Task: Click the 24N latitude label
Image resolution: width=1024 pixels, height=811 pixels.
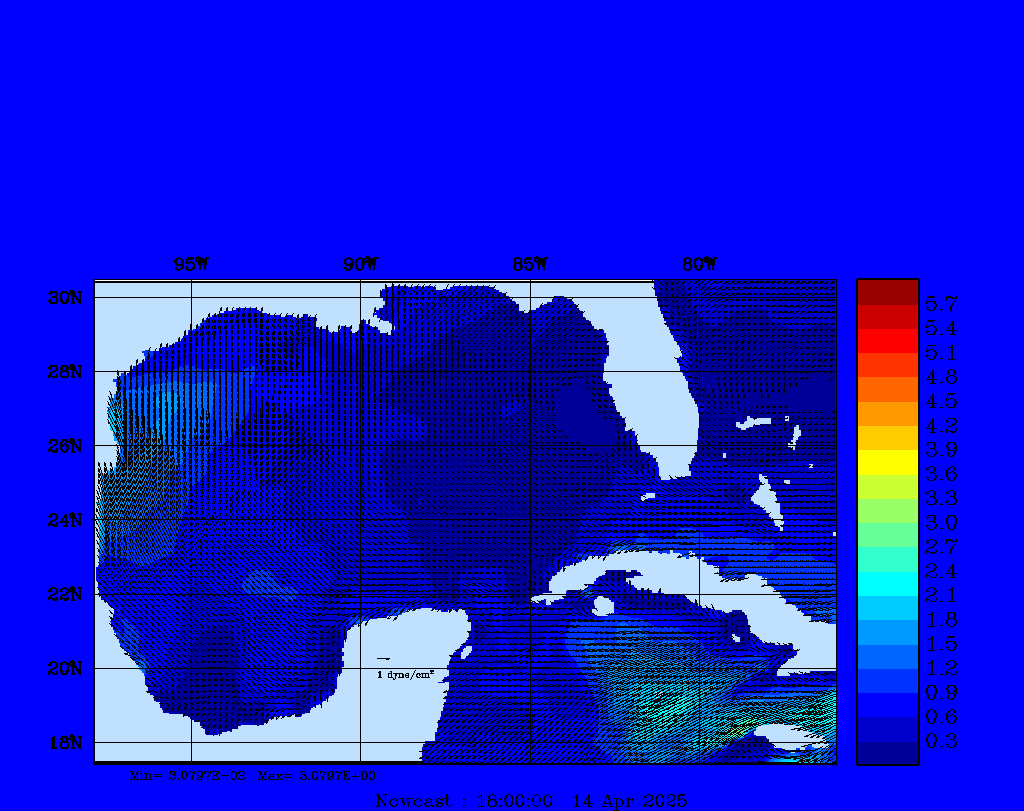Action: tap(64, 520)
